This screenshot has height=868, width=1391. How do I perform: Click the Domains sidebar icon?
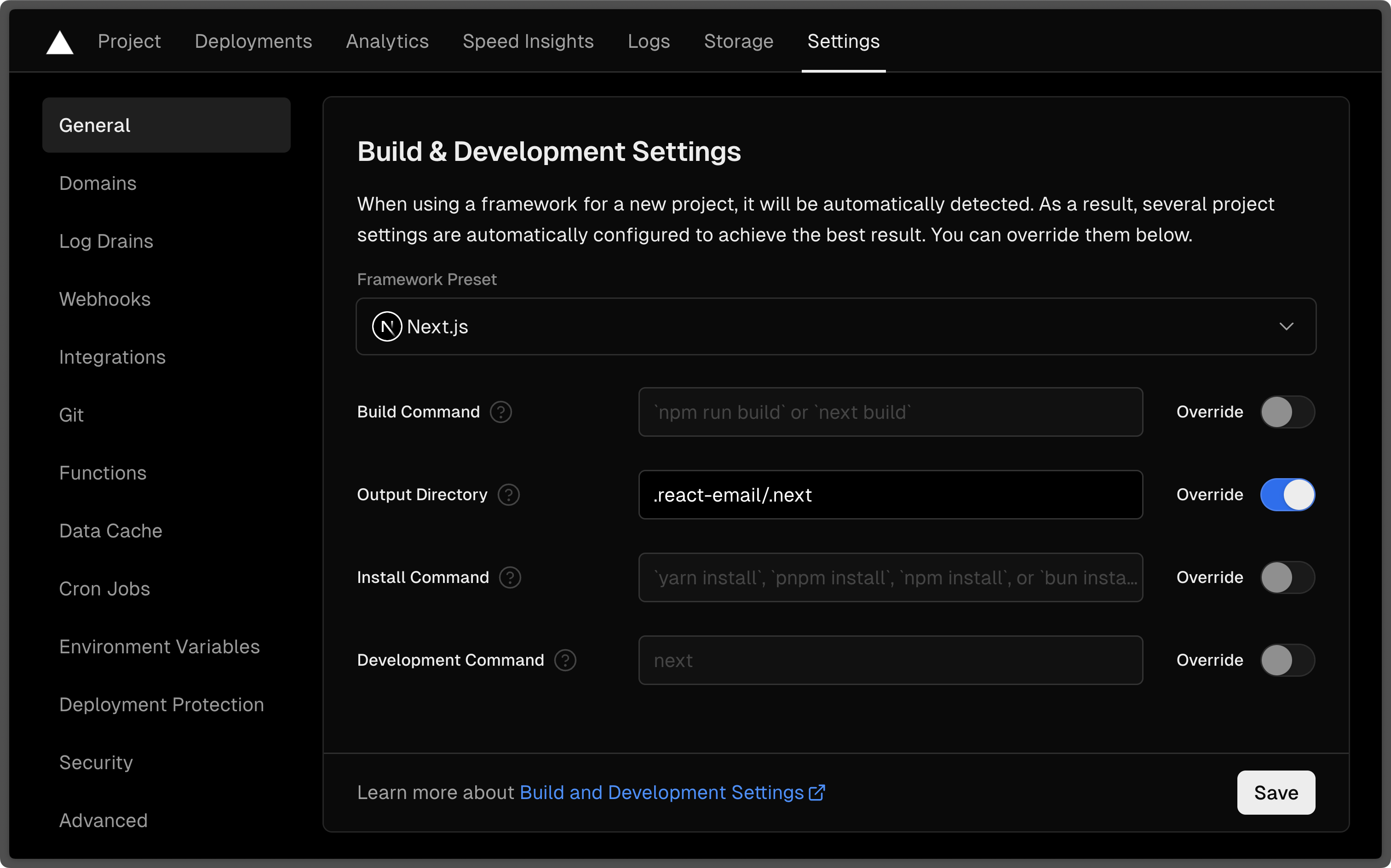(x=97, y=183)
